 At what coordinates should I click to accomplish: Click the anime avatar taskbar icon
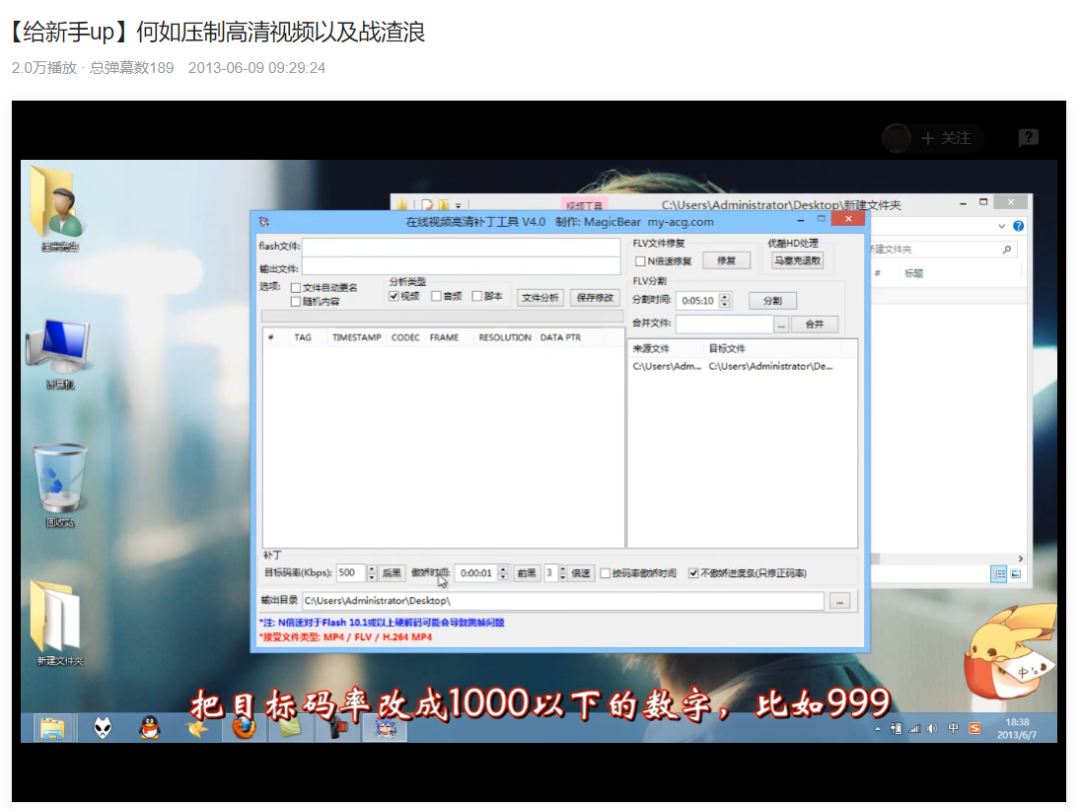click(x=385, y=728)
